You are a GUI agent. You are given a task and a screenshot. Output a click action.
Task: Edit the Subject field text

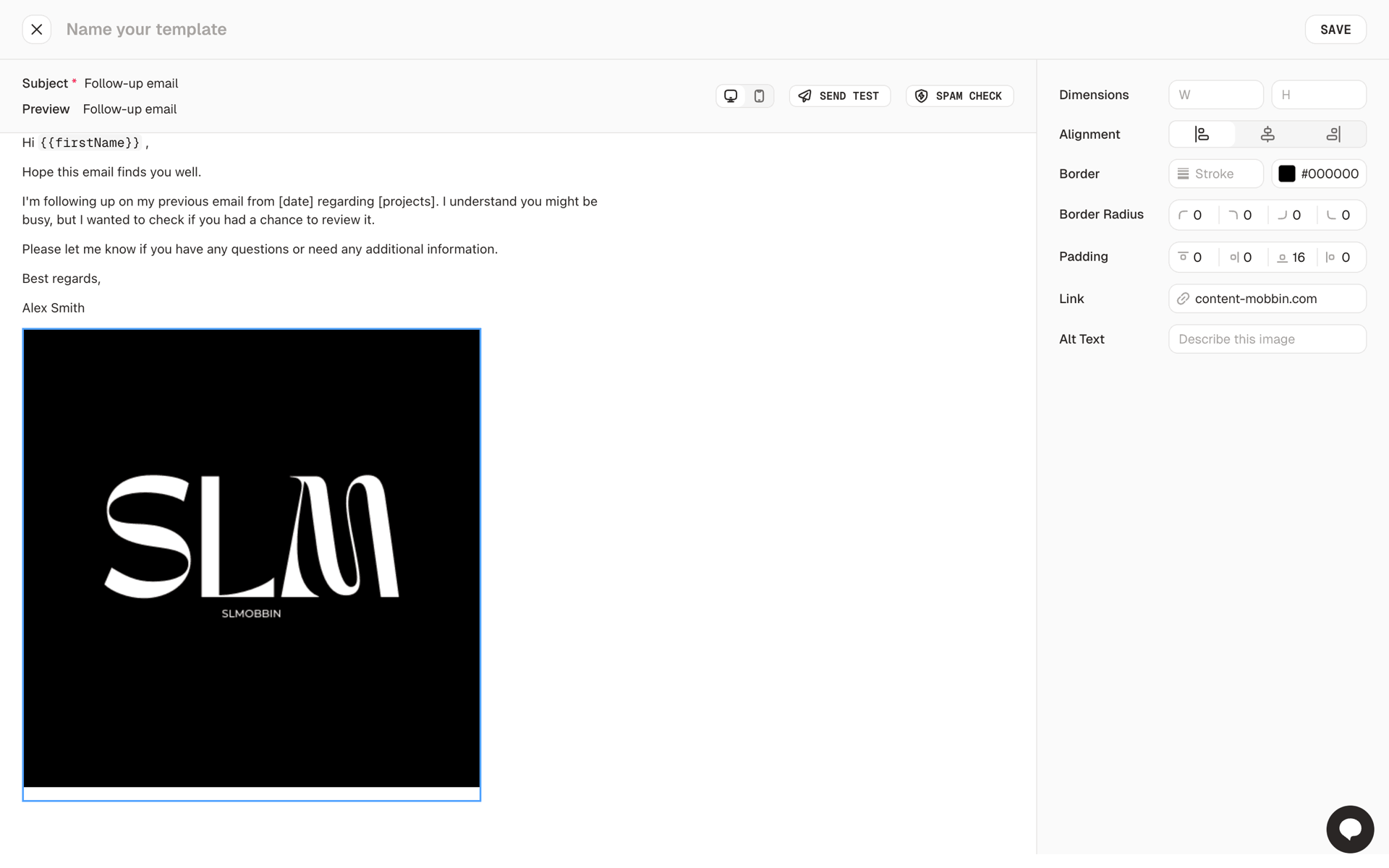click(131, 83)
